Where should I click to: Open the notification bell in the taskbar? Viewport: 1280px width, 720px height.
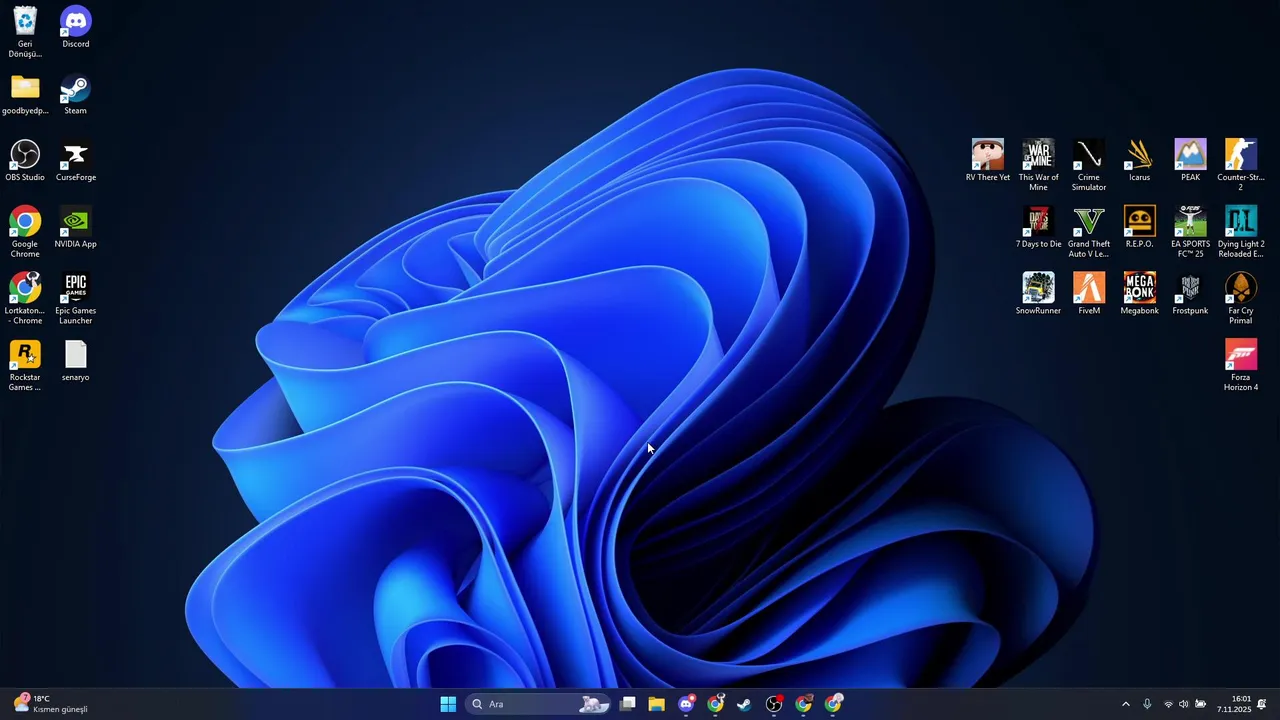1262,704
